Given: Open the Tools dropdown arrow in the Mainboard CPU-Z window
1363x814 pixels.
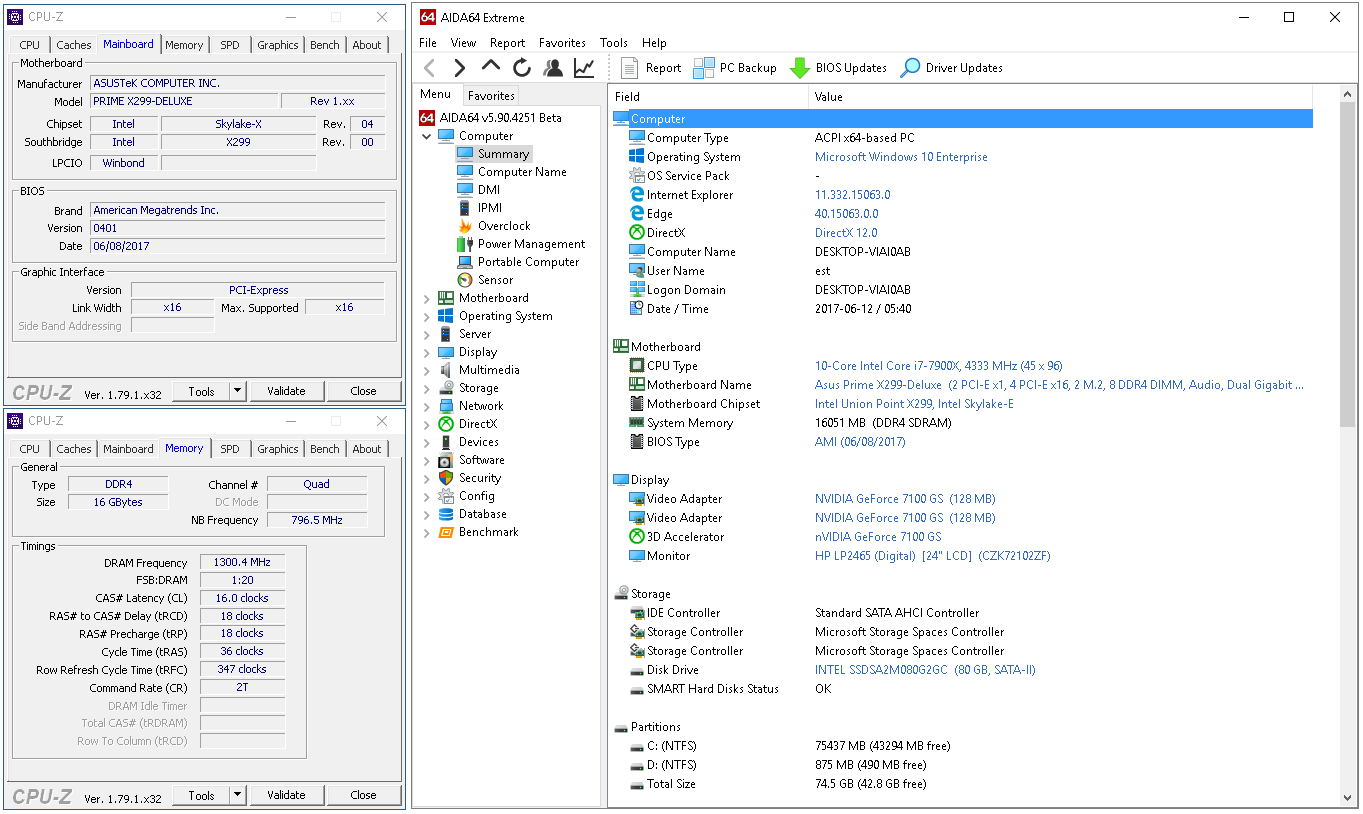Looking at the screenshot, I should tap(237, 391).
